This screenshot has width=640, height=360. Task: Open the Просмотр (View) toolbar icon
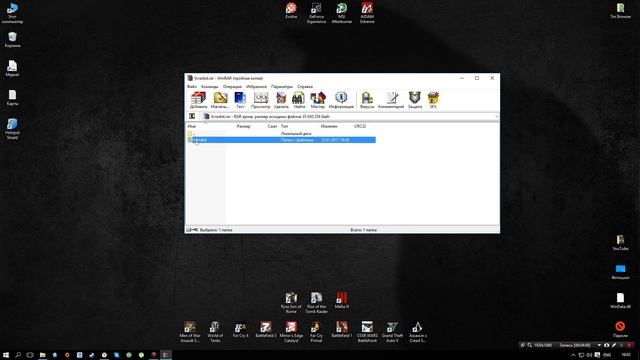tap(260, 100)
